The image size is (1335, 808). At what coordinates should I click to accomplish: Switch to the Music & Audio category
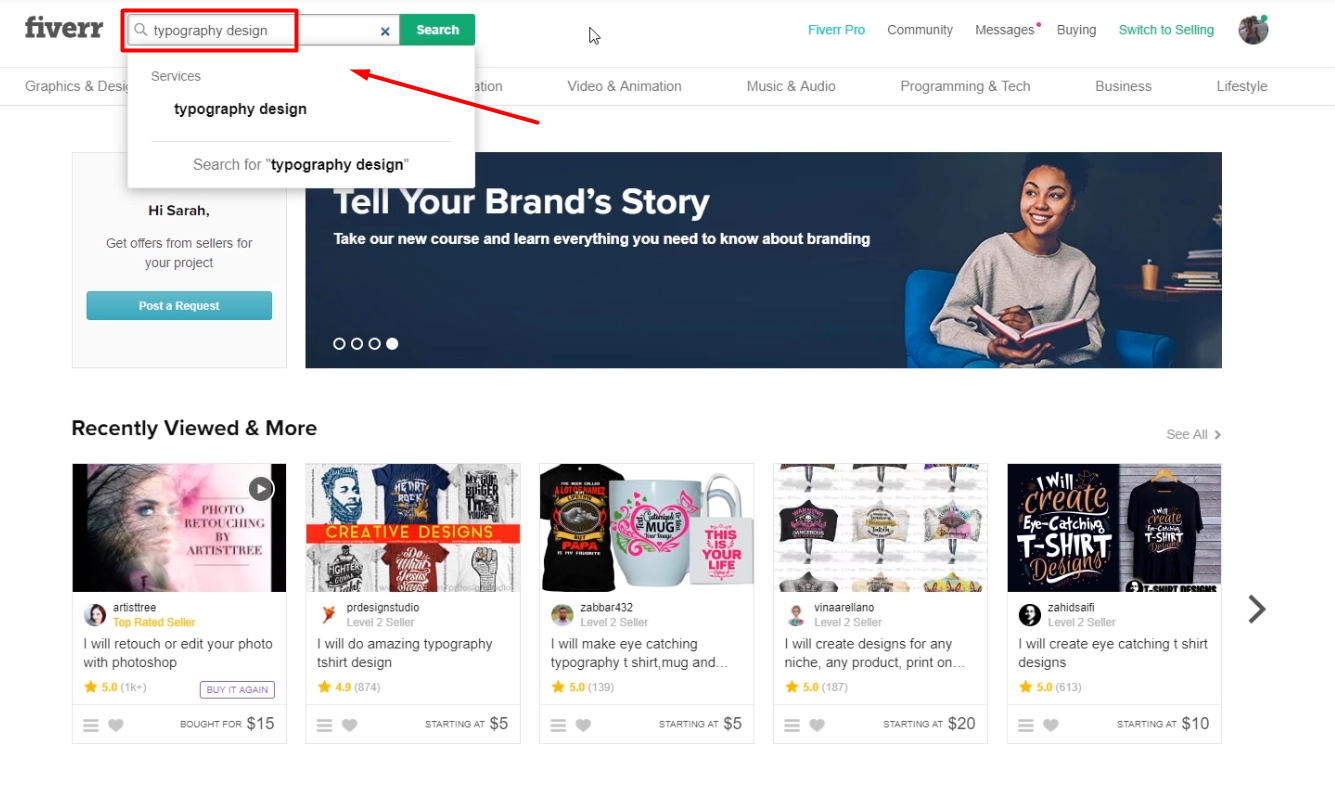coord(790,86)
